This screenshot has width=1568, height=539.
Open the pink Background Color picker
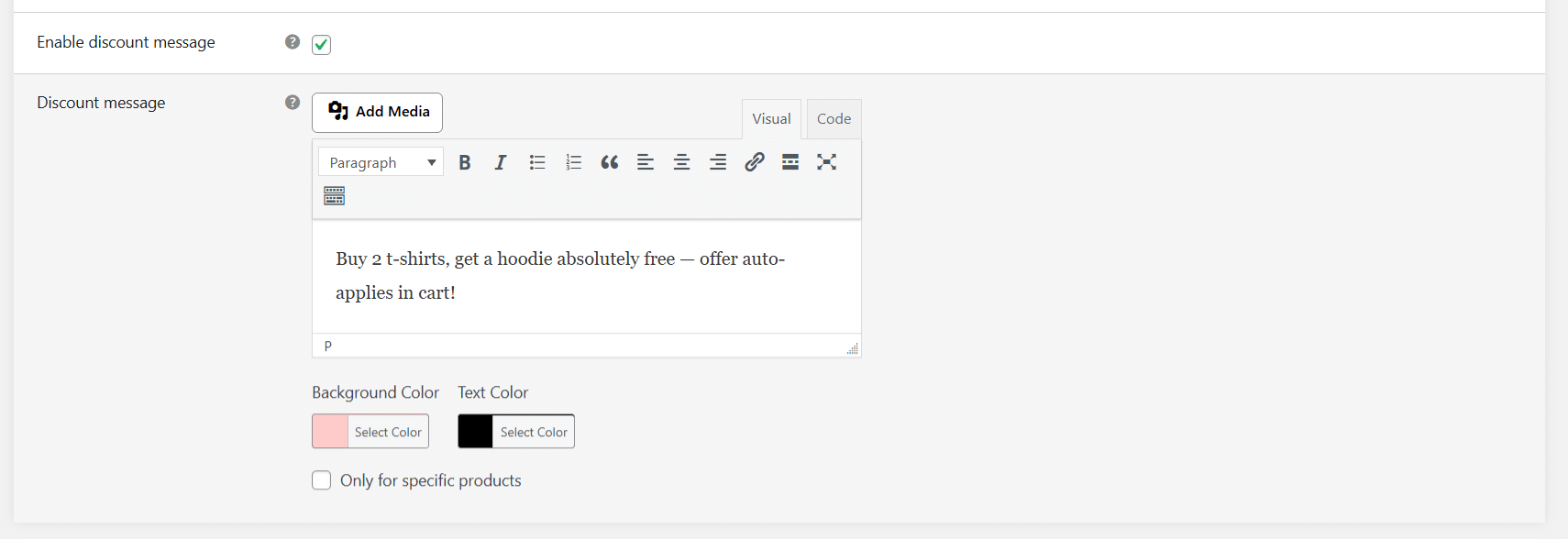click(x=370, y=432)
